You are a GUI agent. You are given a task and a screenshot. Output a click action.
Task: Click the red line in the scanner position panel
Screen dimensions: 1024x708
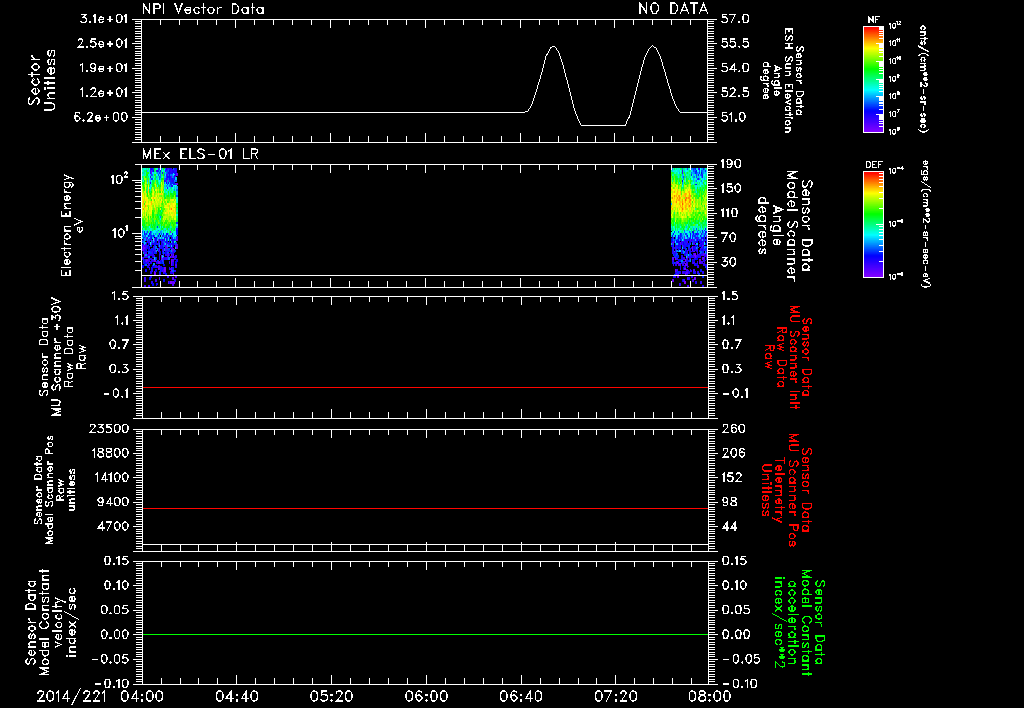[424, 508]
